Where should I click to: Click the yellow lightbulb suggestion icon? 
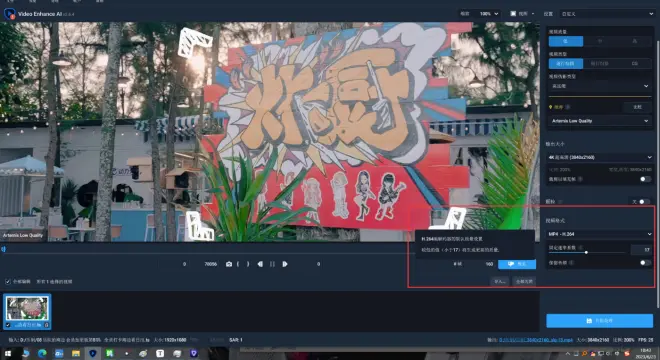pyautogui.click(x=550, y=107)
